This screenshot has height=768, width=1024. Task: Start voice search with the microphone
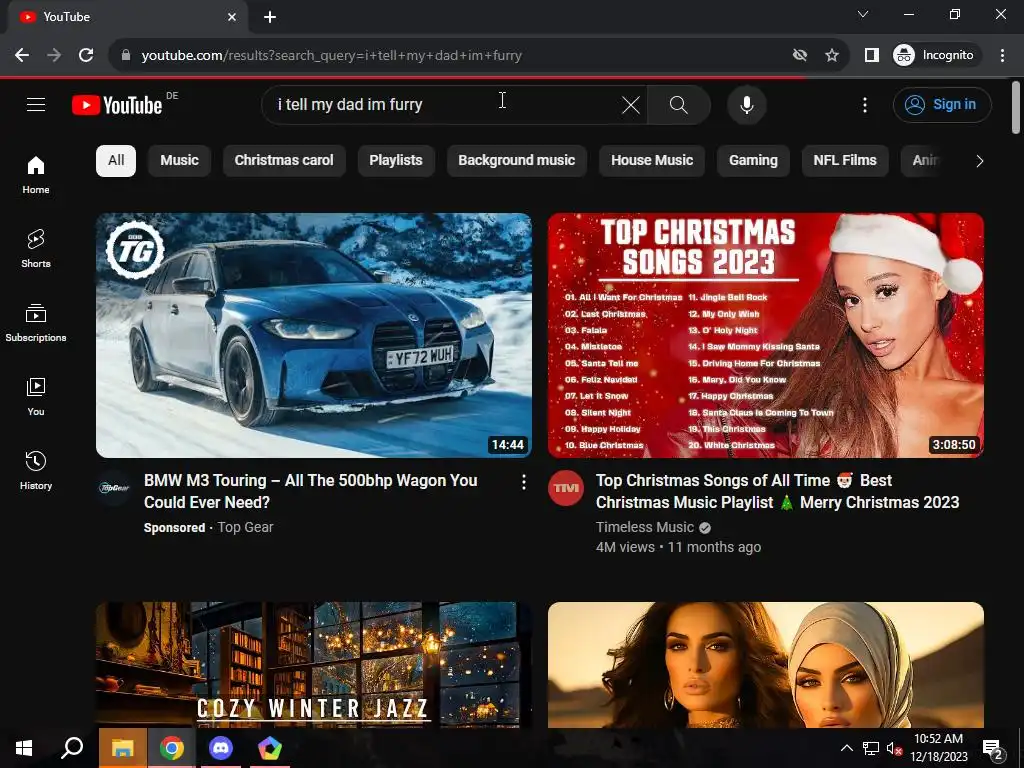tap(746, 105)
